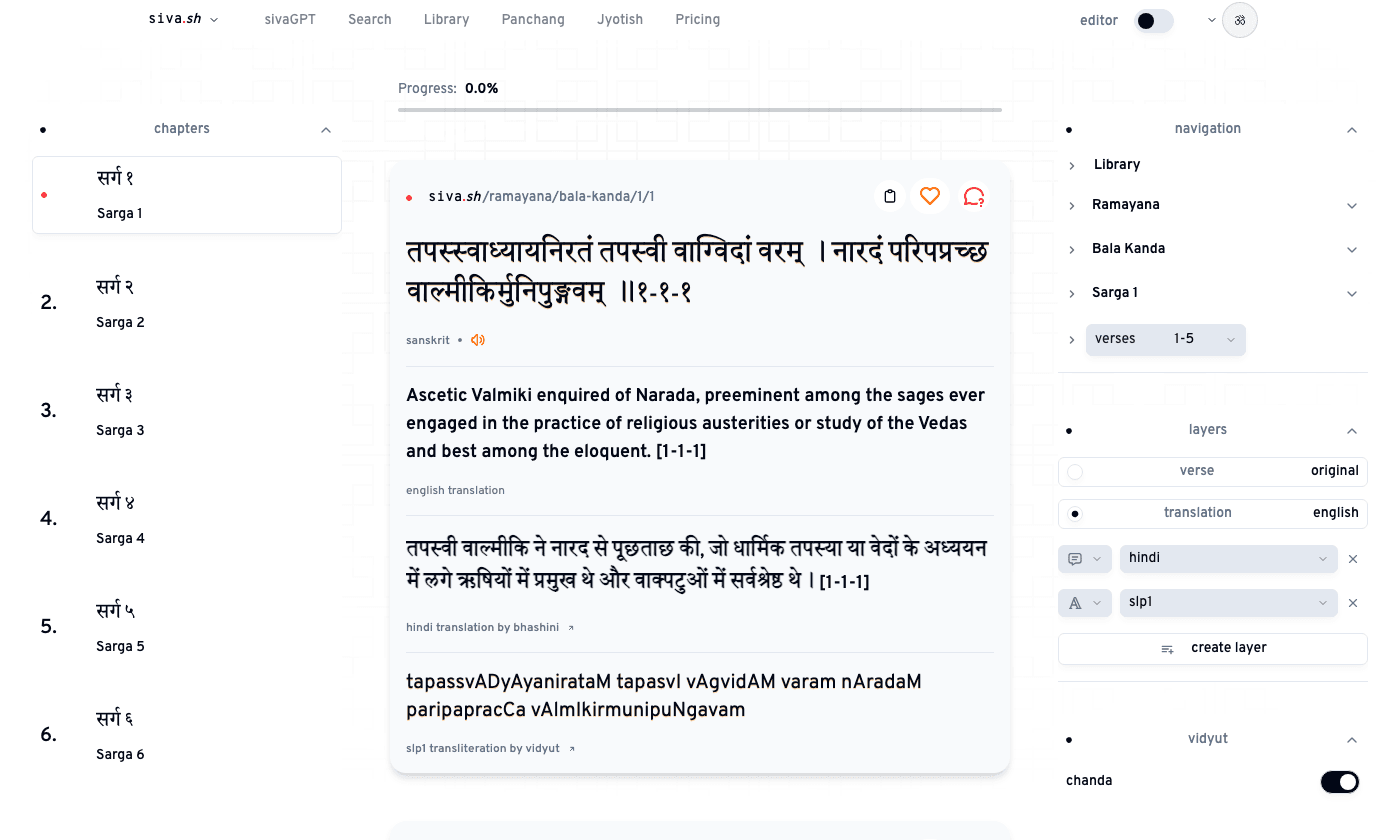This screenshot has width=1400, height=840.
Task: Open the vidyut external link arrow
Action: point(571,749)
